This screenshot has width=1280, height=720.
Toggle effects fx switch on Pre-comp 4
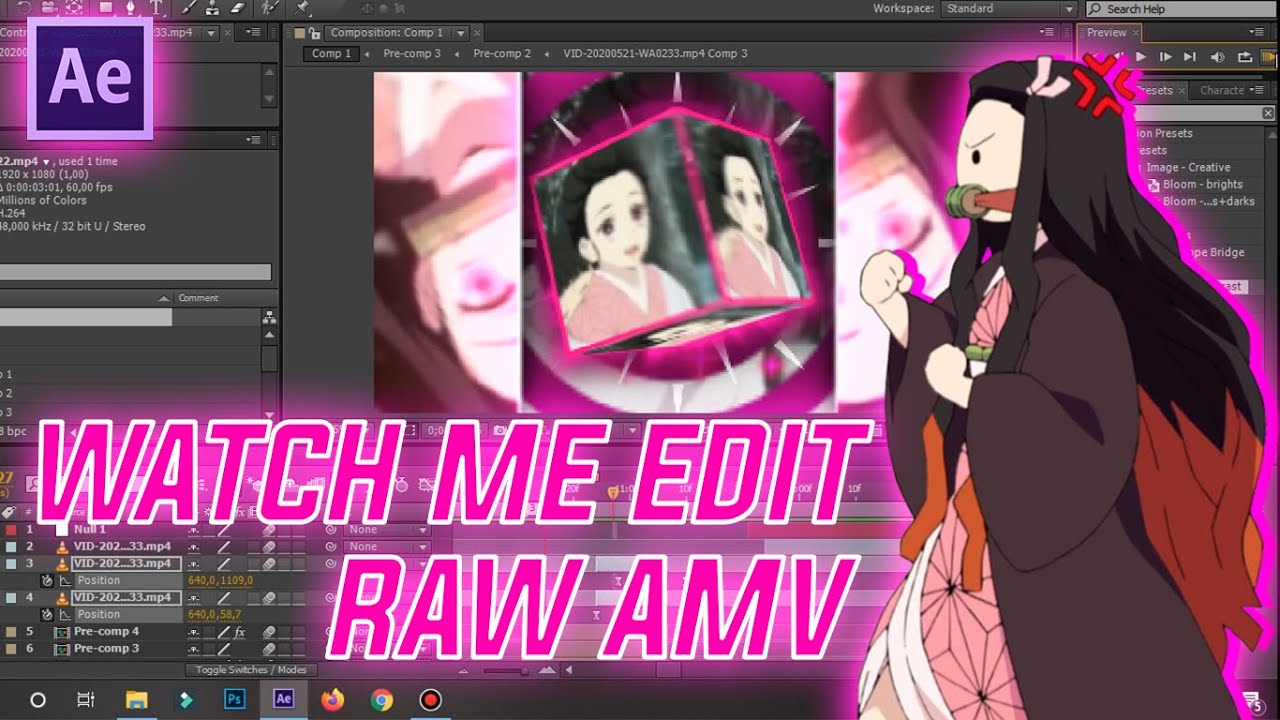pyautogui.click(x=239, y=632)
